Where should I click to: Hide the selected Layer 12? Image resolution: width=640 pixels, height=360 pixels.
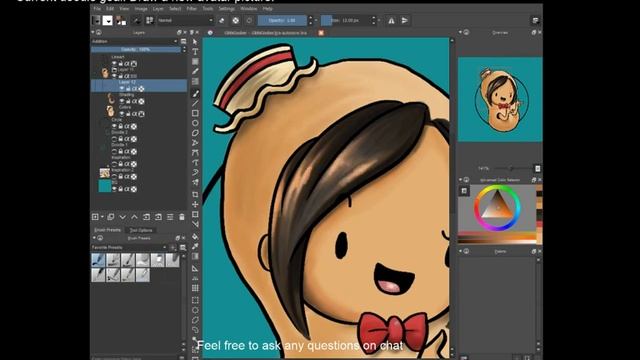122,89
